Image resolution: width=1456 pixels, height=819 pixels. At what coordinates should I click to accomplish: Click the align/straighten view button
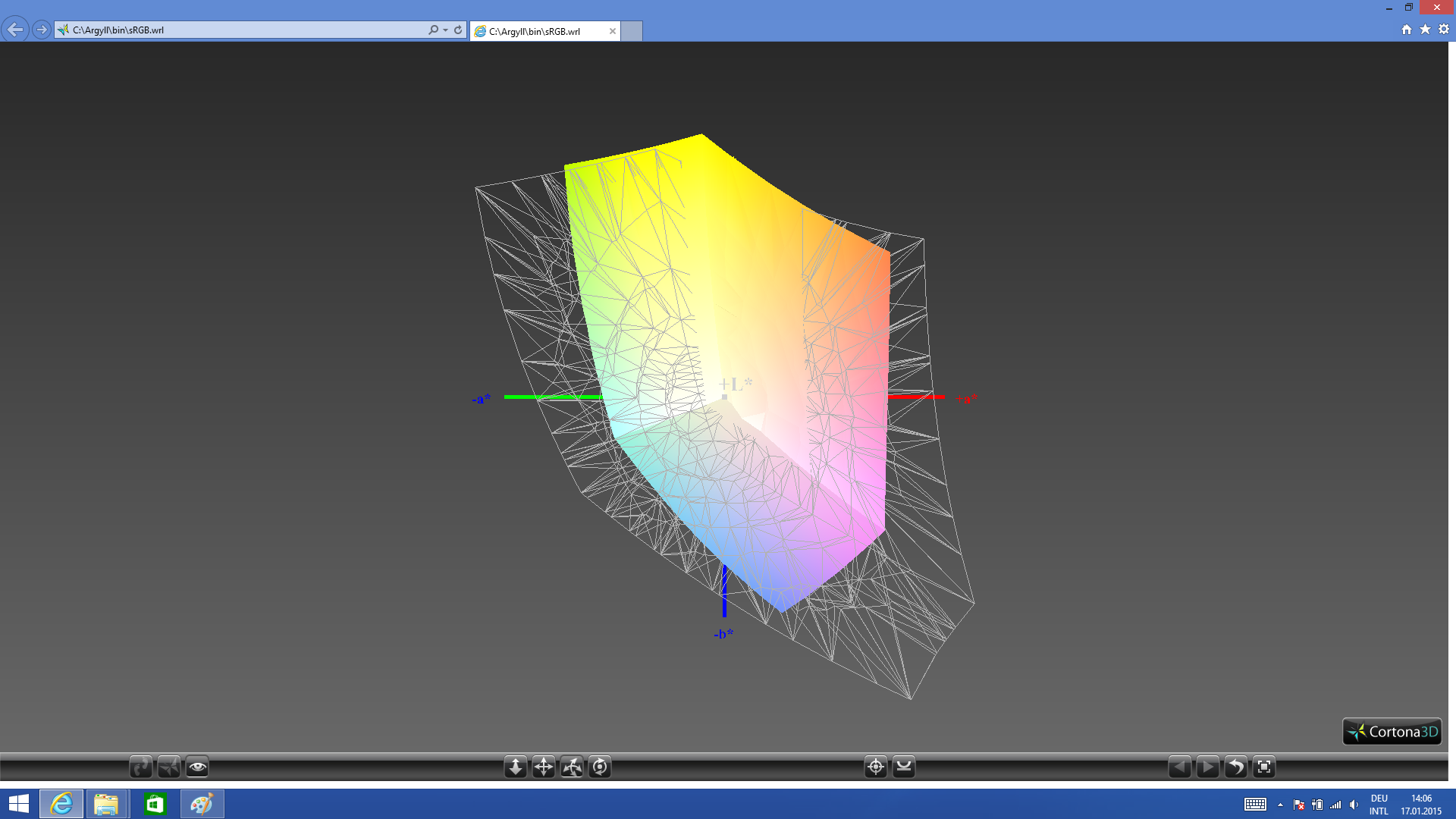(904, 767)
